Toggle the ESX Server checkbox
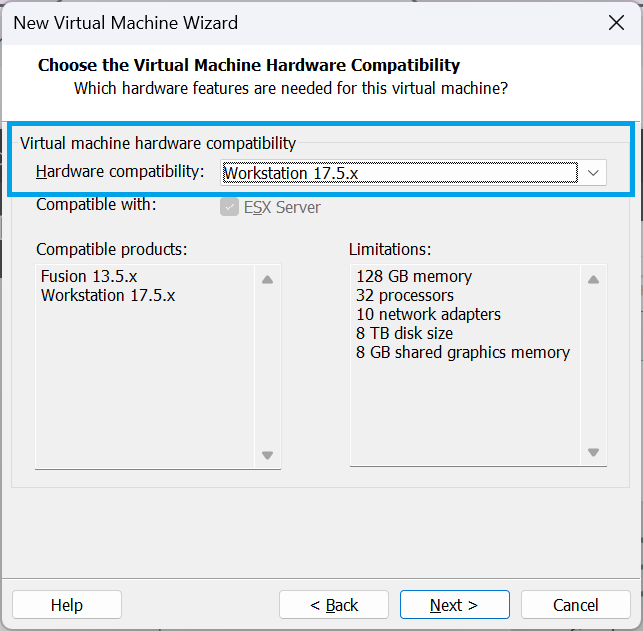 [229, 207]
